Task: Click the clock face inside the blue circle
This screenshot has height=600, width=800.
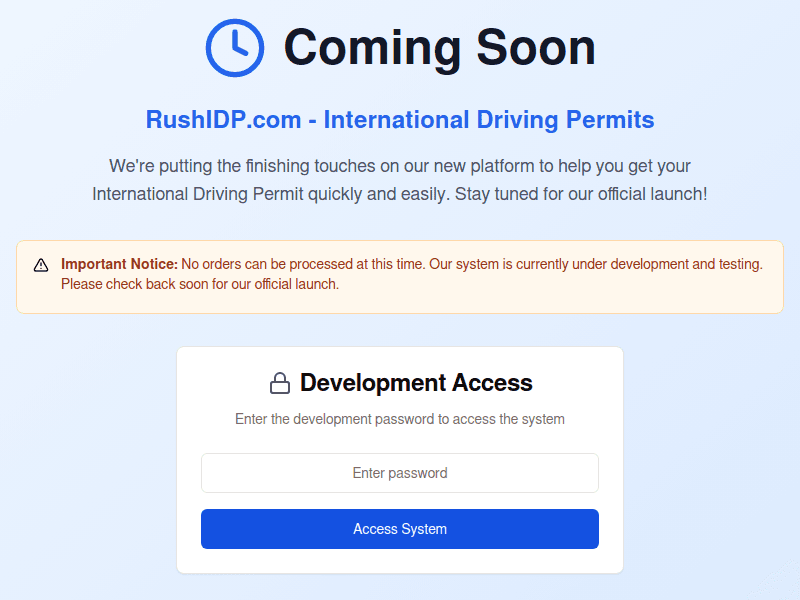Action: 235,47
